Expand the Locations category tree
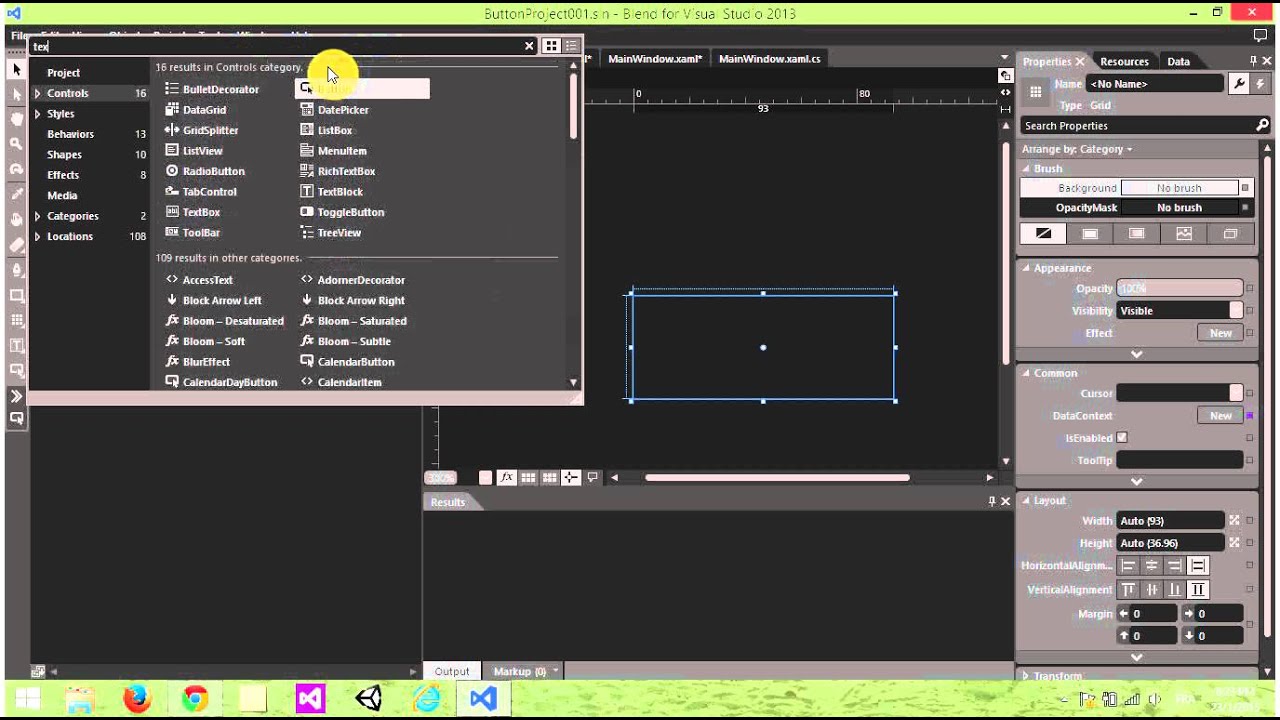This screenshot has width=1280, height=720. tap(37, 237)
